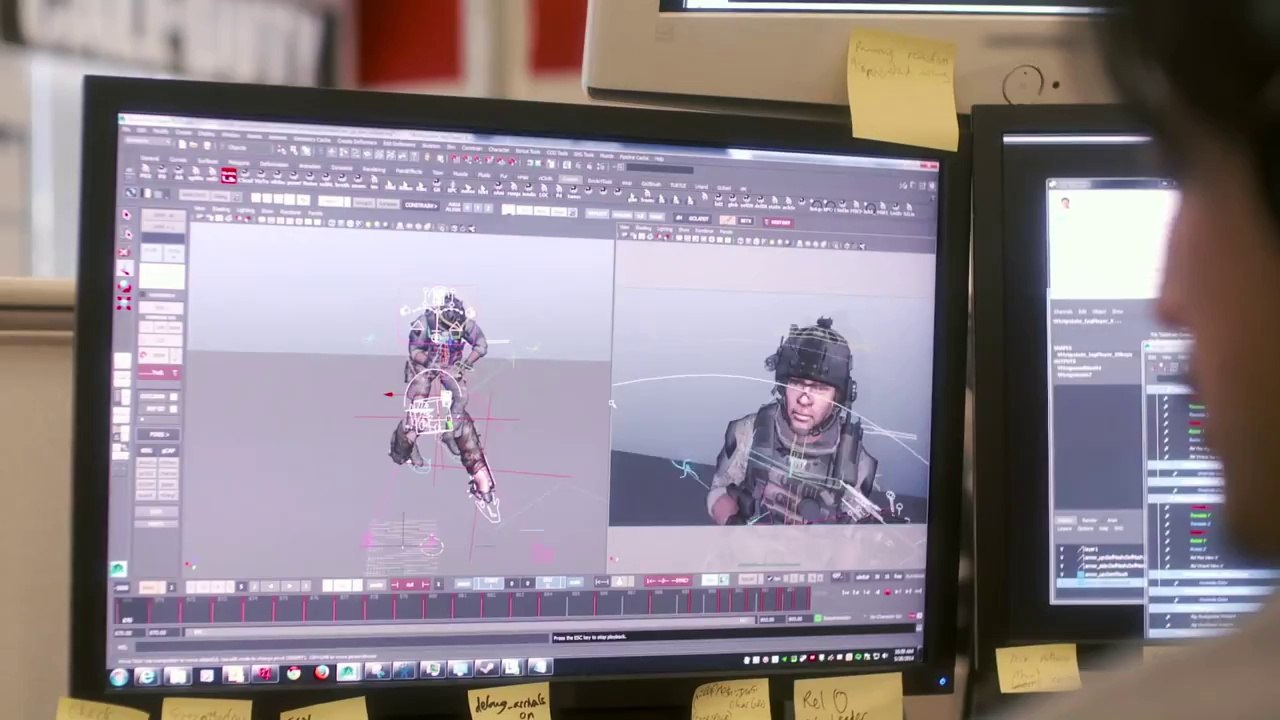Pick the Paint selection tool in toolbox
The image size is (1280, 720).
[126, 250]
